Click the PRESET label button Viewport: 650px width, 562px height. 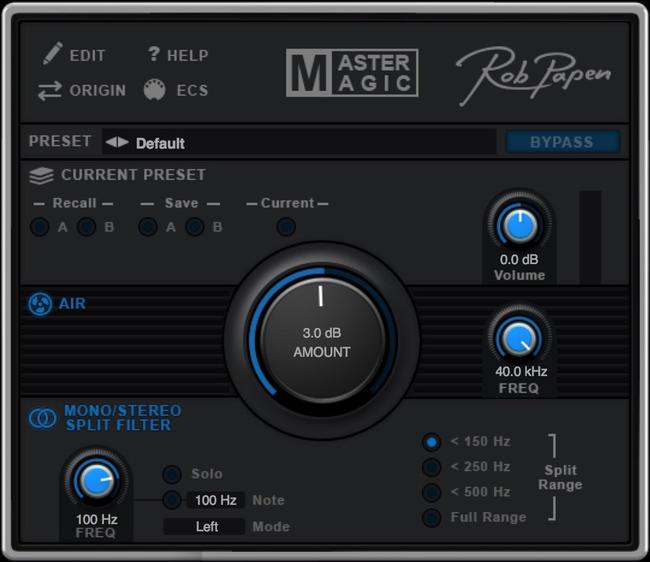pos(60,141)
